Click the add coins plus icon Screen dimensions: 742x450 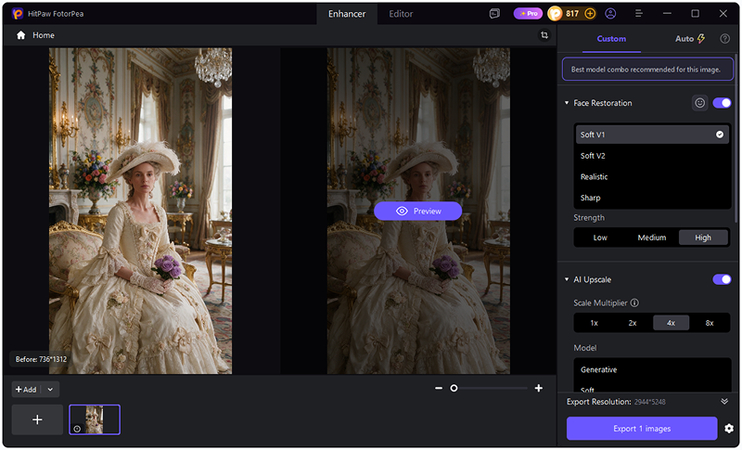click(x=590, y=14)
